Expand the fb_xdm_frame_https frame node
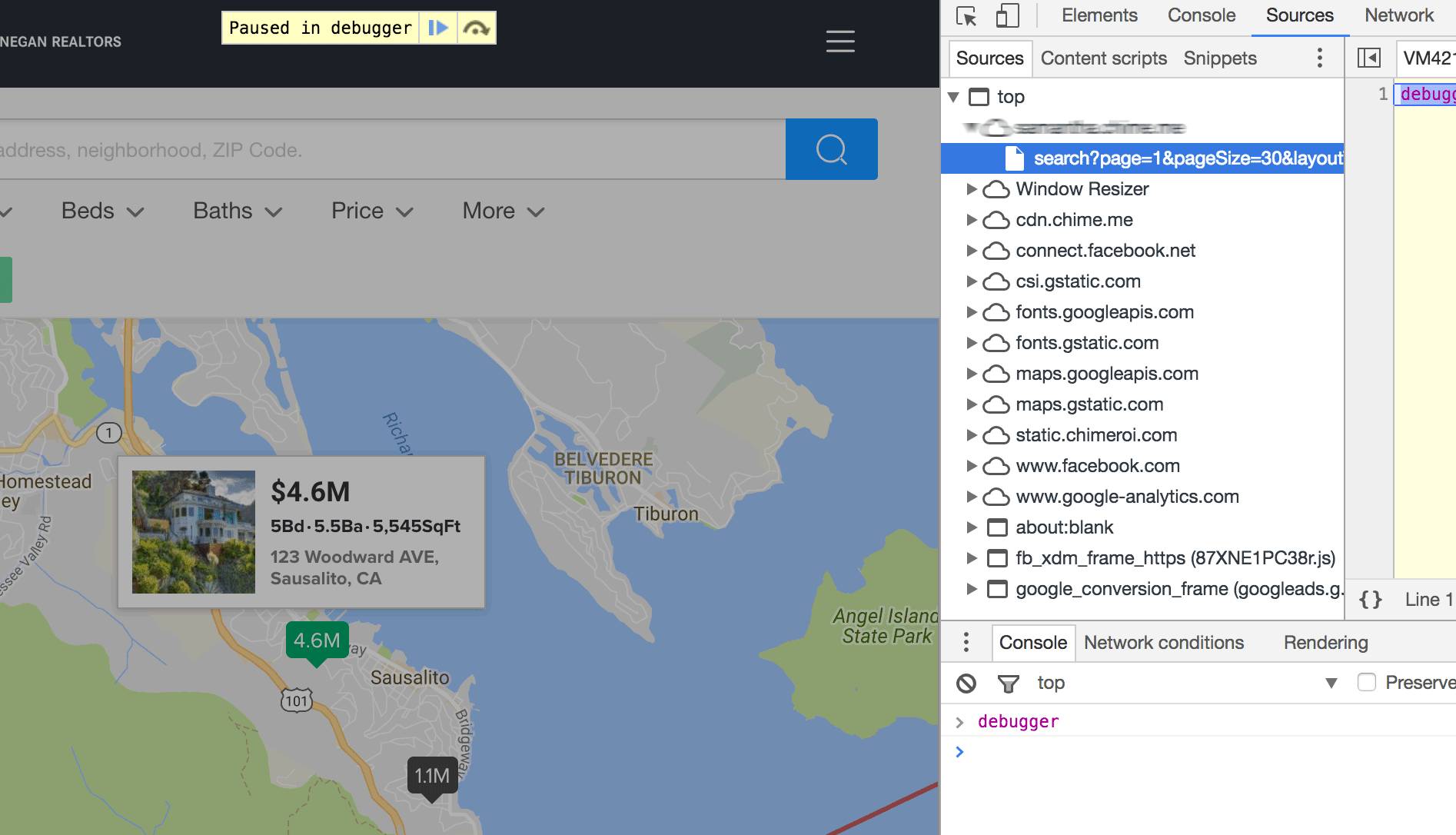Screen dimensions: 1456x835 972,558
